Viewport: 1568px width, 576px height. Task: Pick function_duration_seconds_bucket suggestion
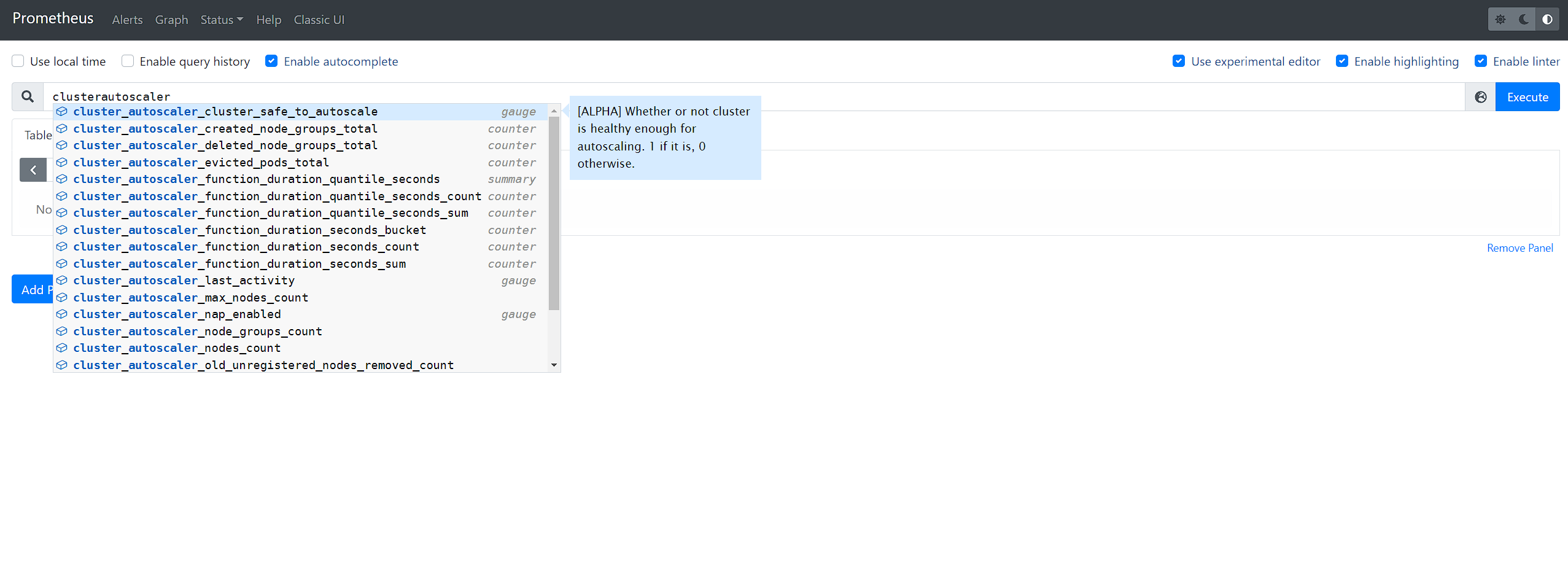[x=300, y=230]
